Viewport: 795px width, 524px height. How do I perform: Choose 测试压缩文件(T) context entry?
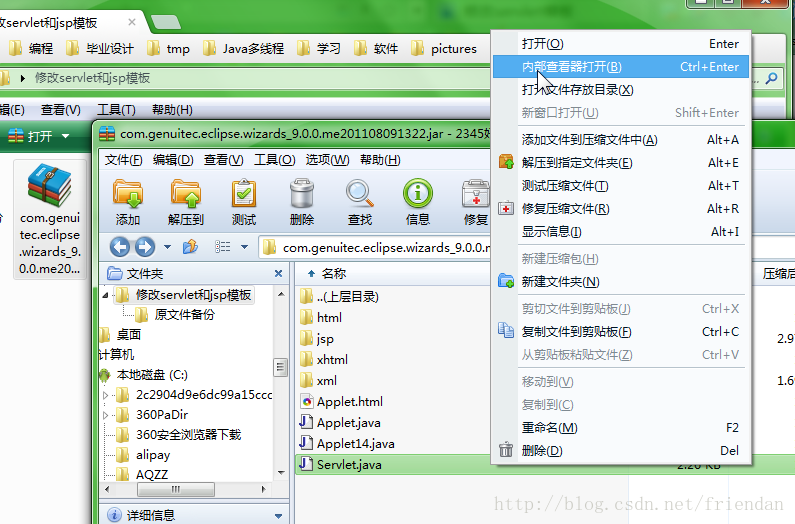[x=621, y=186]
